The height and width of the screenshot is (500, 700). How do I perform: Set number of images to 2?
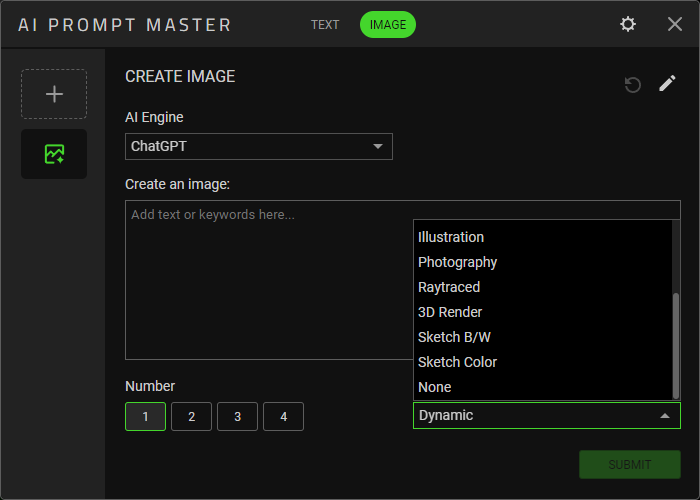[x=191, y=417]
